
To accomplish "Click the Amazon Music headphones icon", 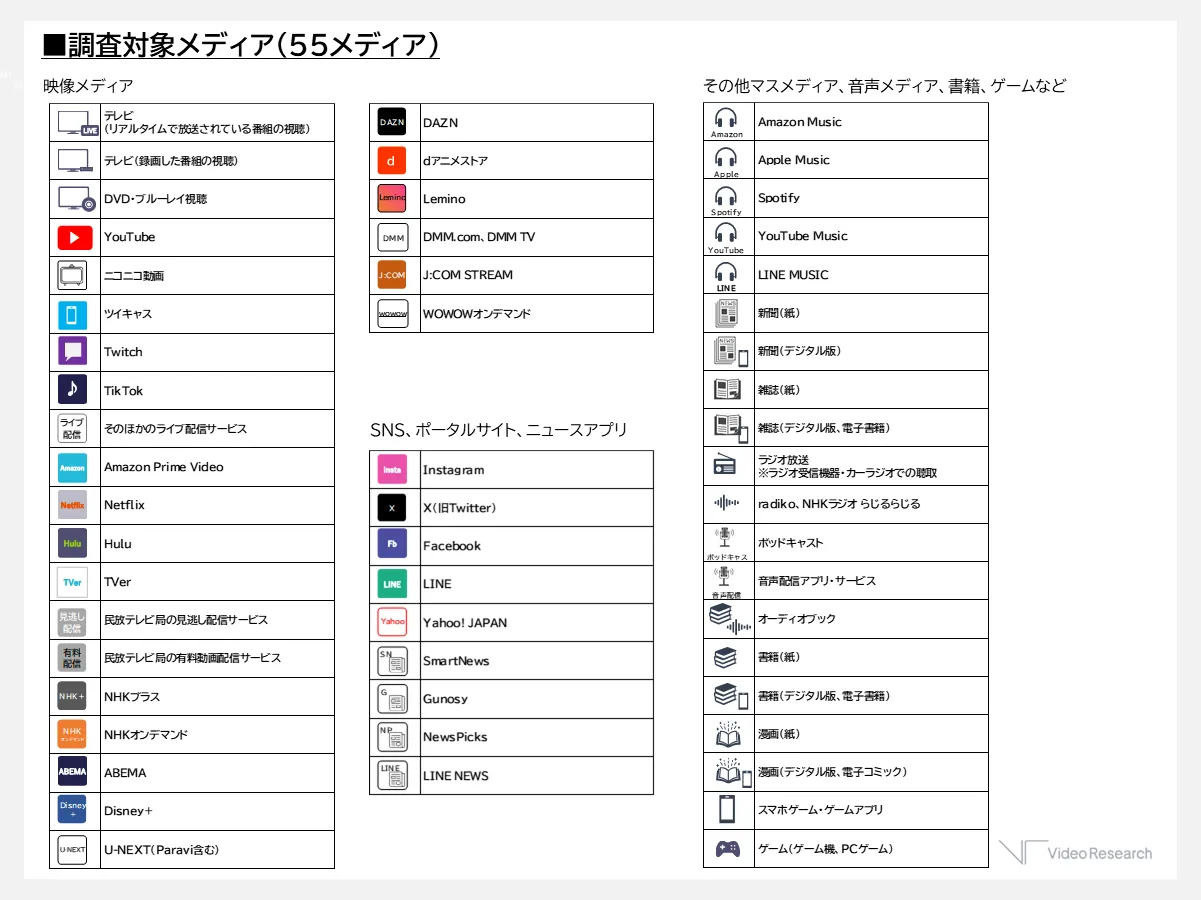I will pyautogui.click(x=726, y=118).
